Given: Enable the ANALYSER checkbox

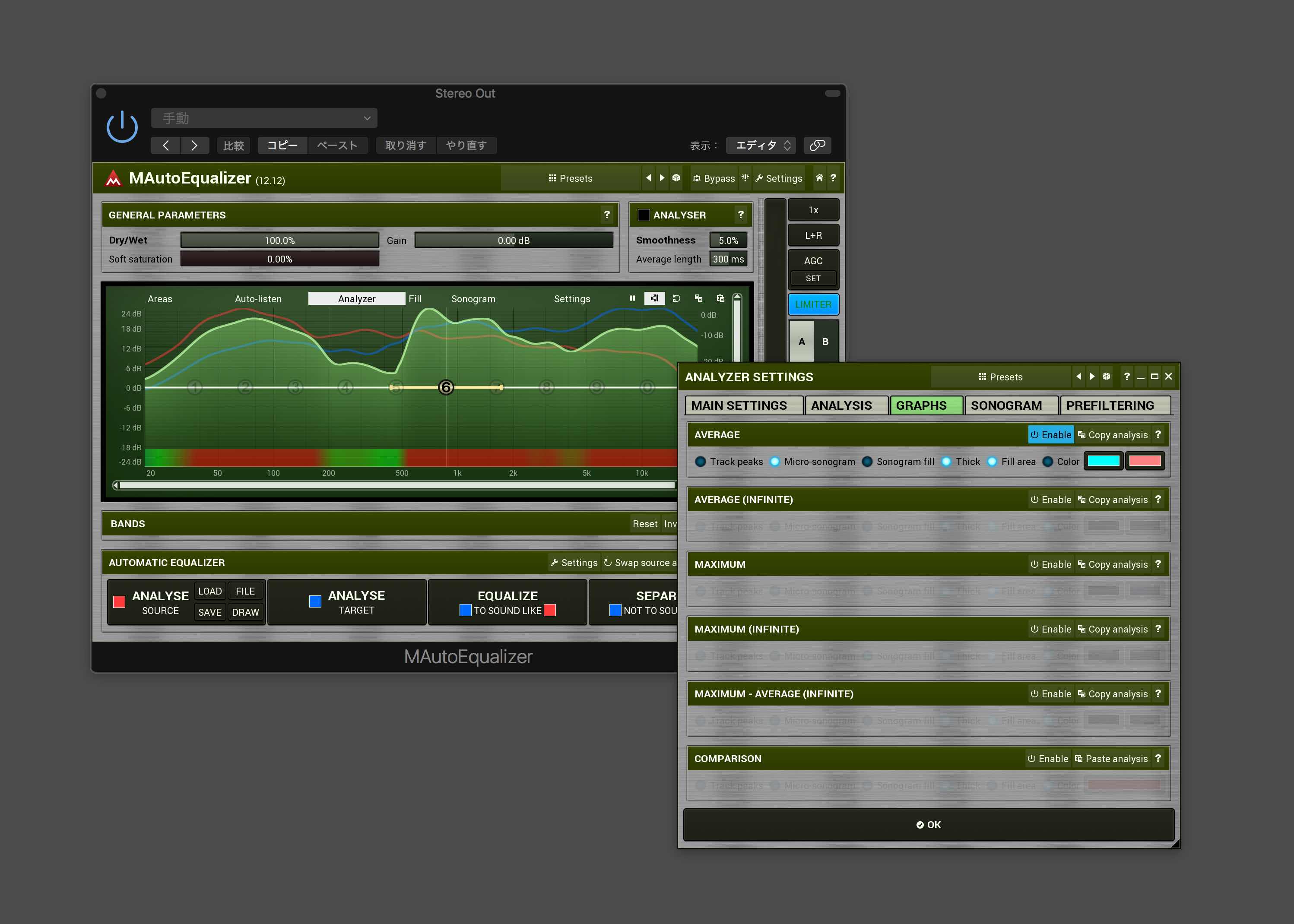Looking at the screenshot, I should (644, 215).
